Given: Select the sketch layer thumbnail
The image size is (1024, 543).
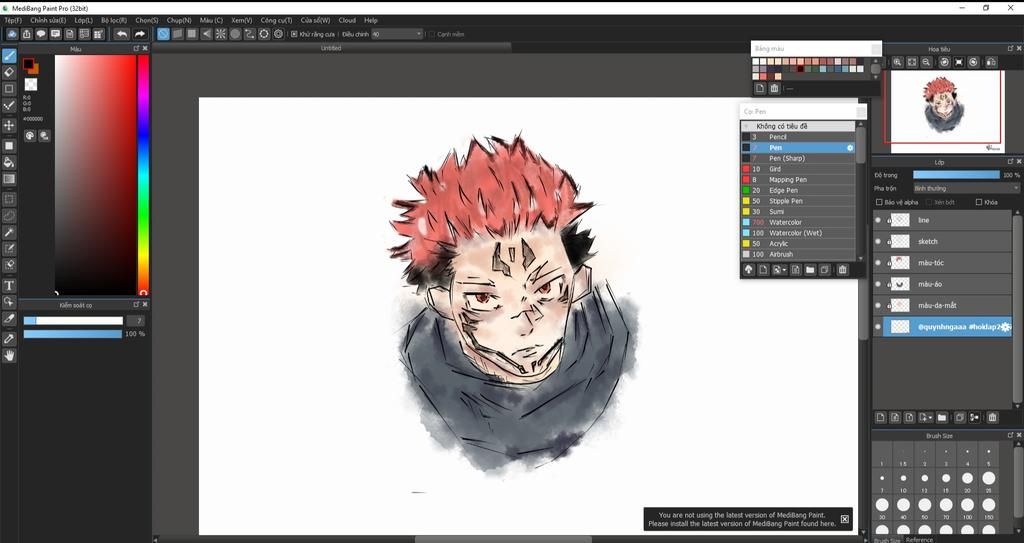Looking at the screenshot, I should [x=900, y=242].
